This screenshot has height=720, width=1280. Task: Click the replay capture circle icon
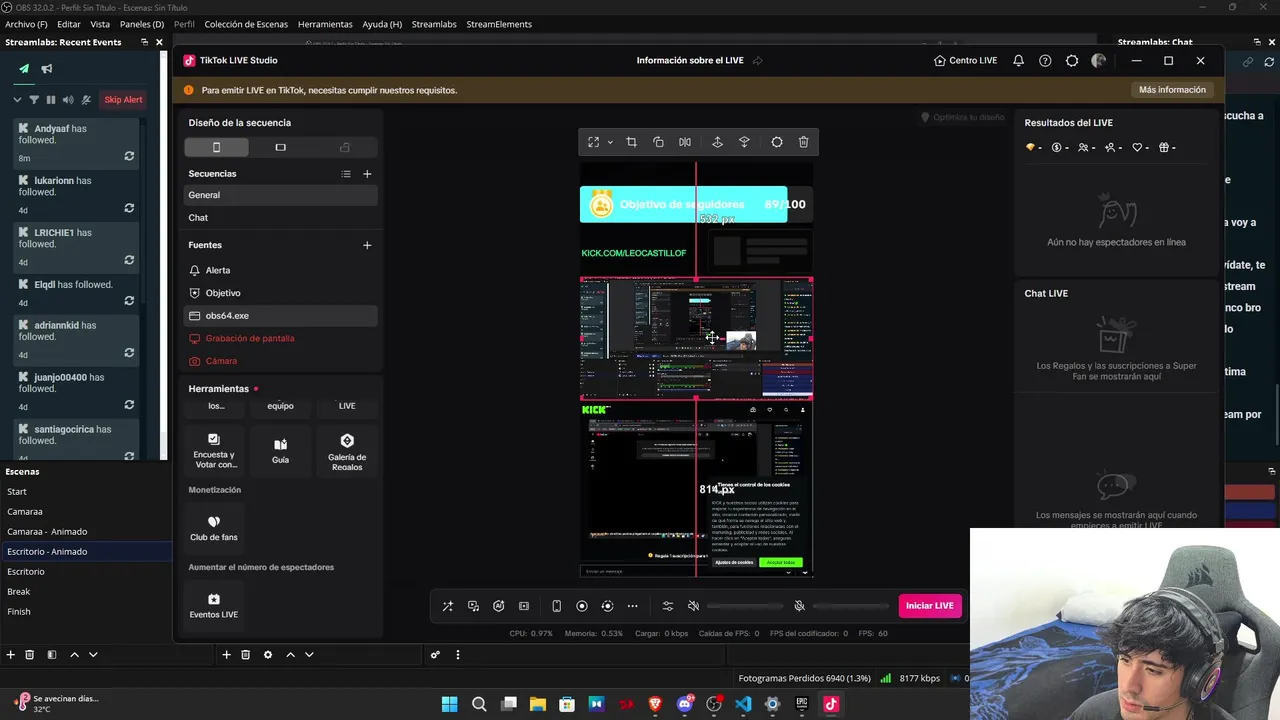coord(607,606)
